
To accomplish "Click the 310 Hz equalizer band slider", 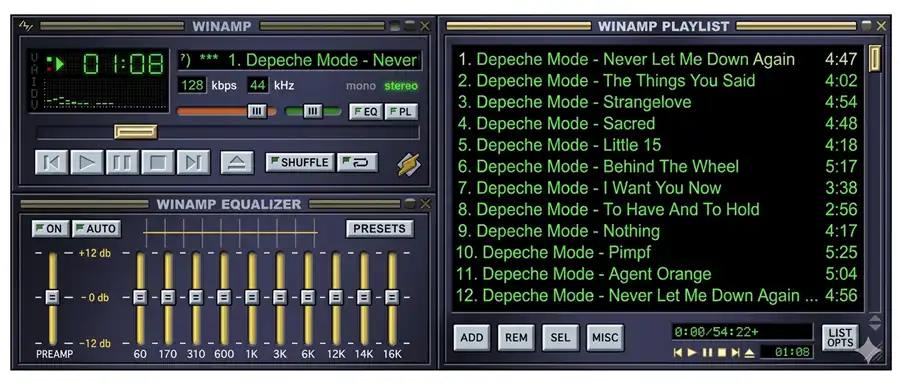I will 196,297.
